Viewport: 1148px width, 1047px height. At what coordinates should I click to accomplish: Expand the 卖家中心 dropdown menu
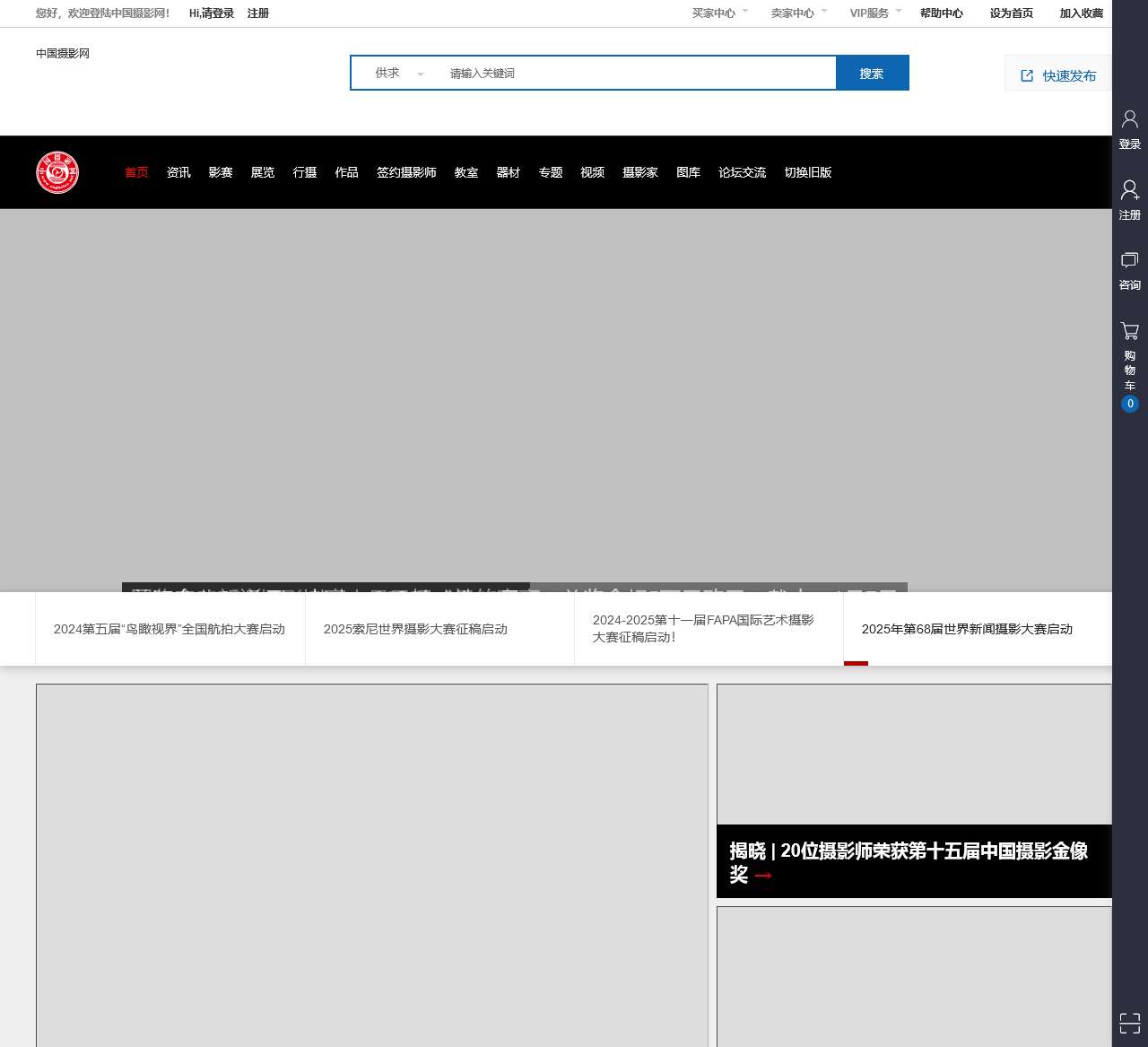pyautogui.click(x=799, y=13)
